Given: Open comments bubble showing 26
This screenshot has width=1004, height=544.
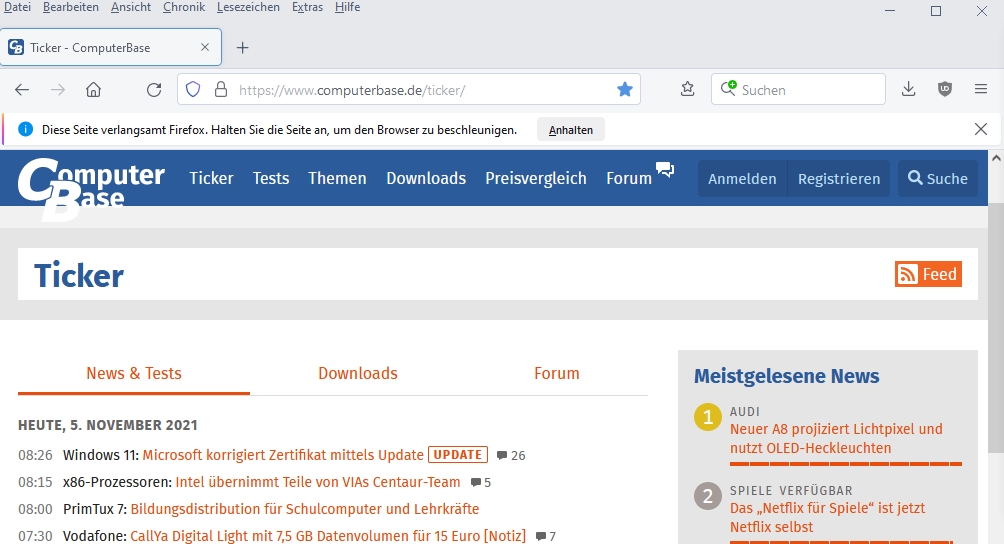Looking at the screenshot, I should (x=511, y=456).
